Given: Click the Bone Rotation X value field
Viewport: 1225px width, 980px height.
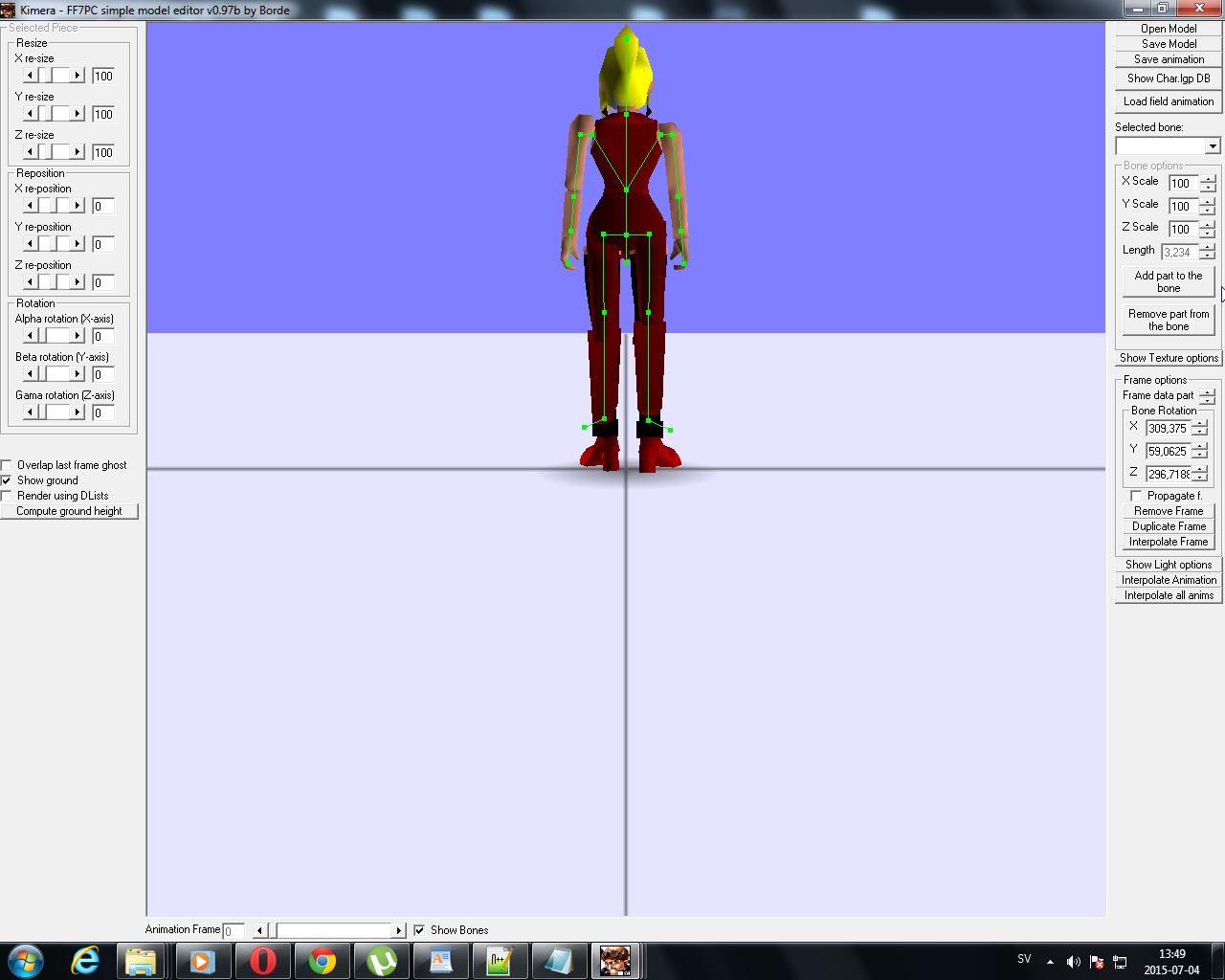Looking at the screenshot, I should pos(1168,428).
